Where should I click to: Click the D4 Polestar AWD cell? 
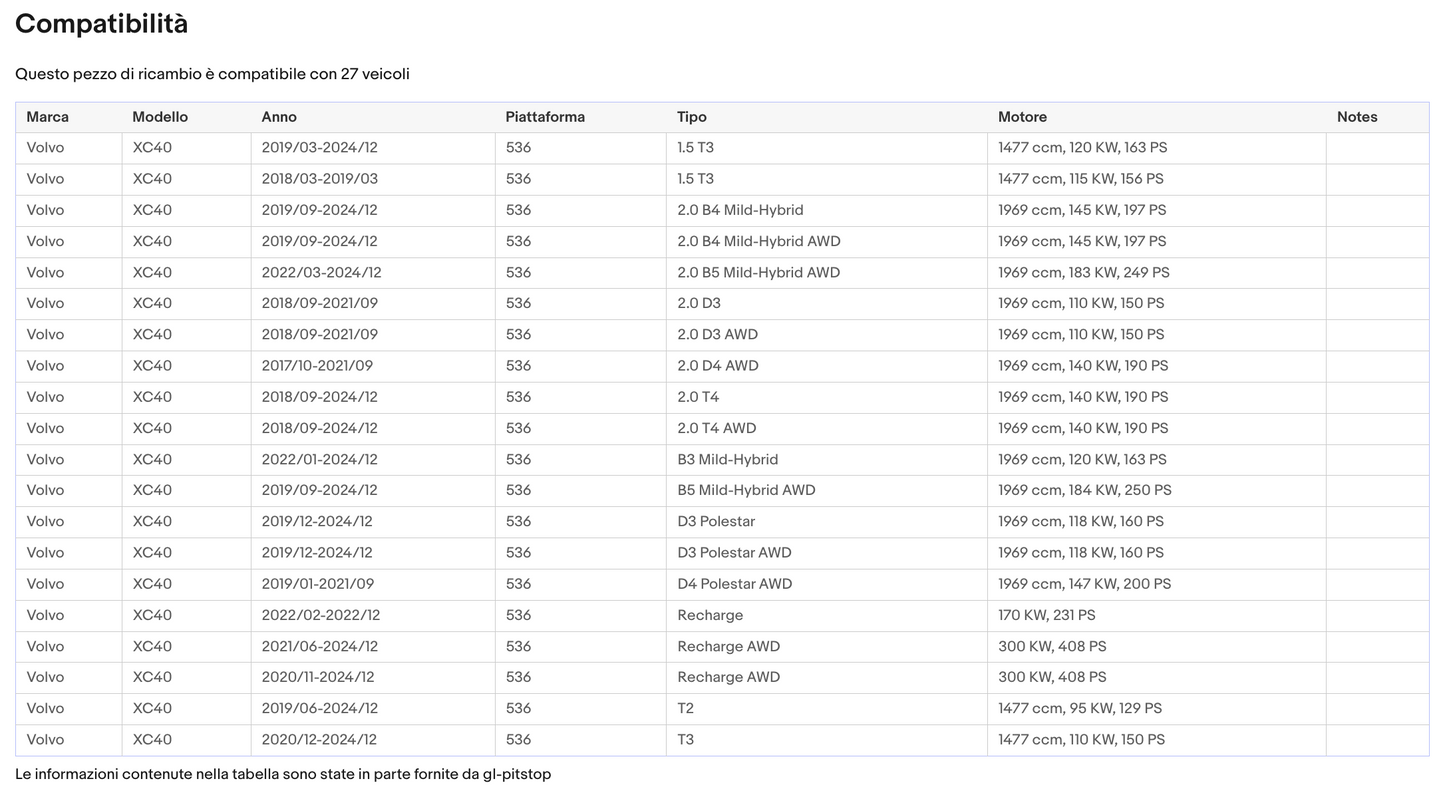coord(827,584)
